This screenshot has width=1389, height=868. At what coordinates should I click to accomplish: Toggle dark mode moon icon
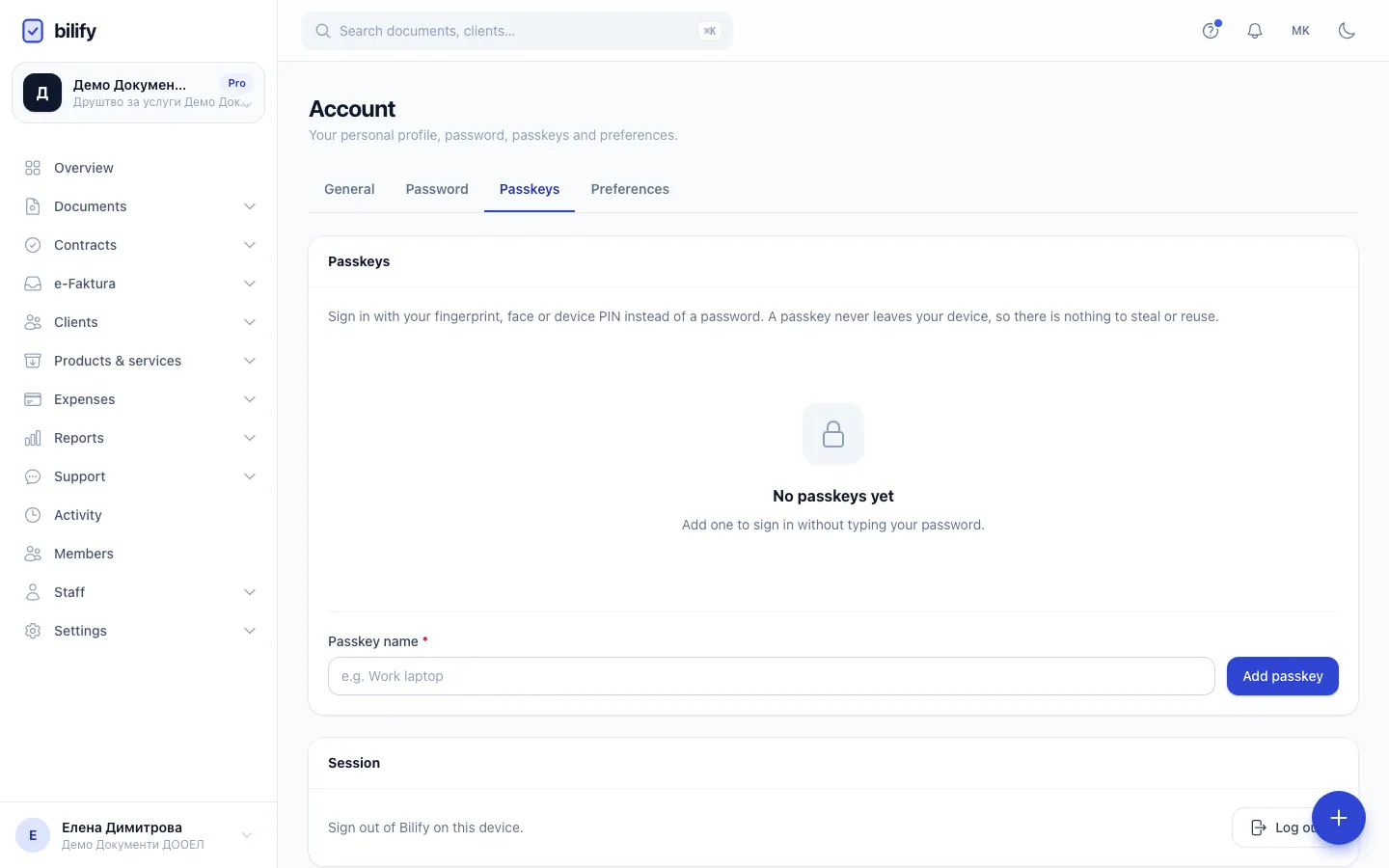1348,31
